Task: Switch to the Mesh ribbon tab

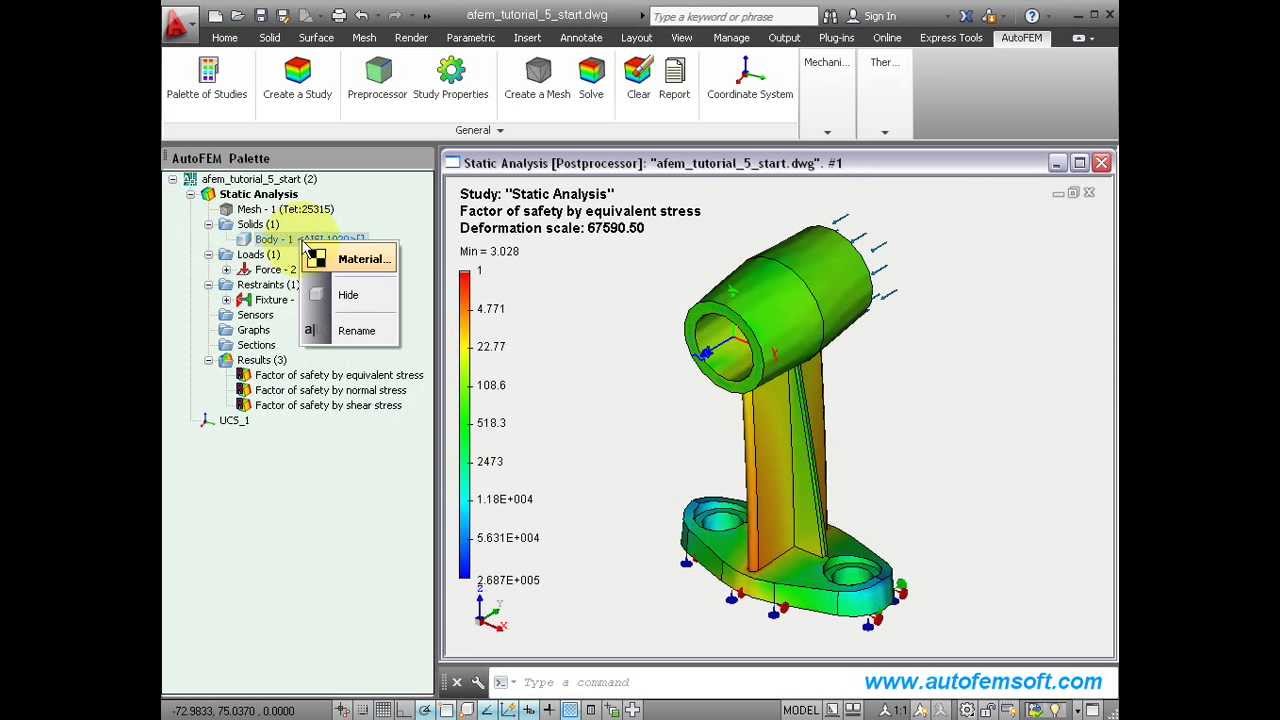Action: (364, 38)
